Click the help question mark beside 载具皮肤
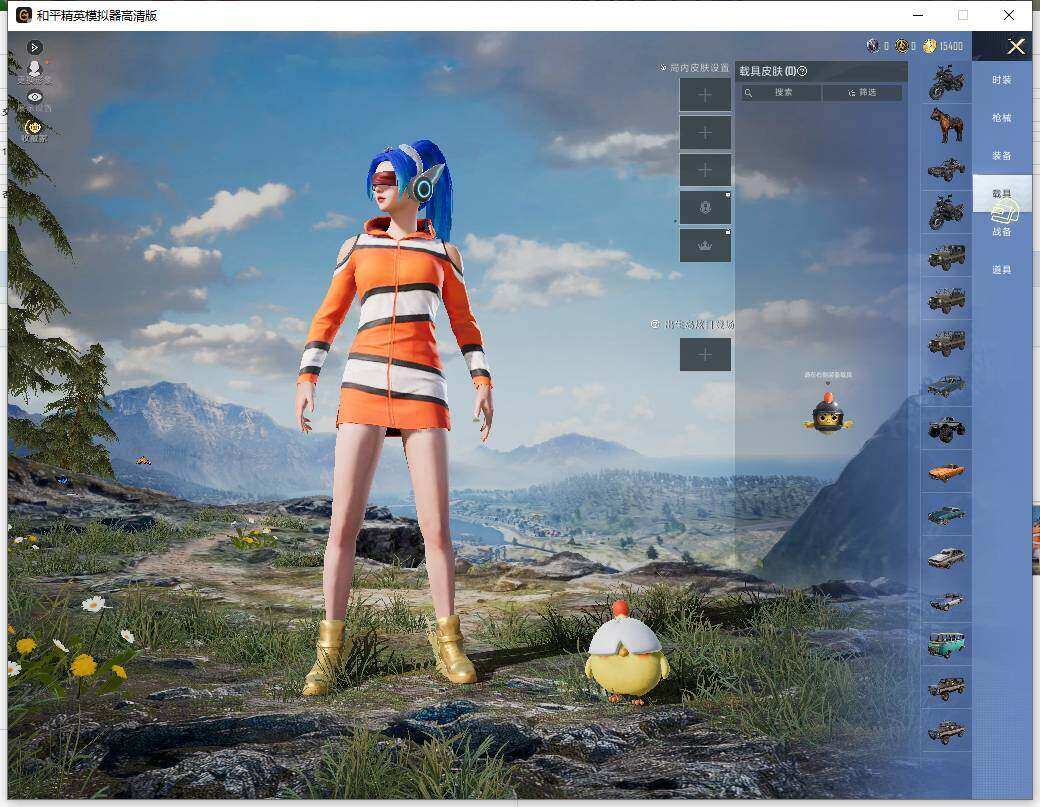The height and width of the screenshot is (807, 1040). coord(802,71)
